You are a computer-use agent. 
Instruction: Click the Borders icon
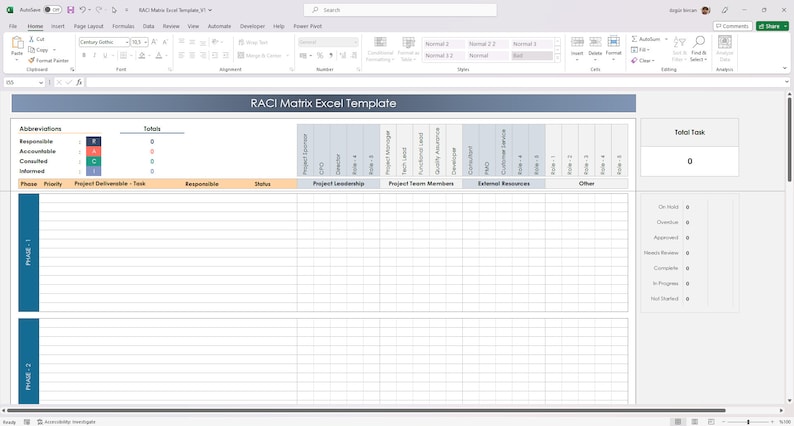pos(123,55)
